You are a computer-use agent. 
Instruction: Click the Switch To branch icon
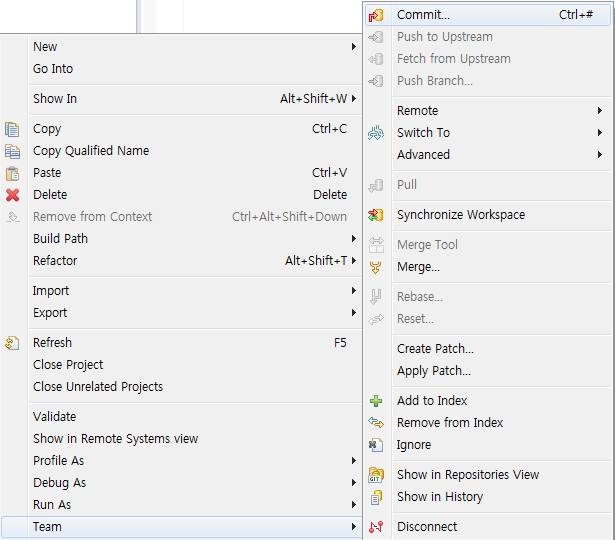pyautogui.click(x=376, y=133)
